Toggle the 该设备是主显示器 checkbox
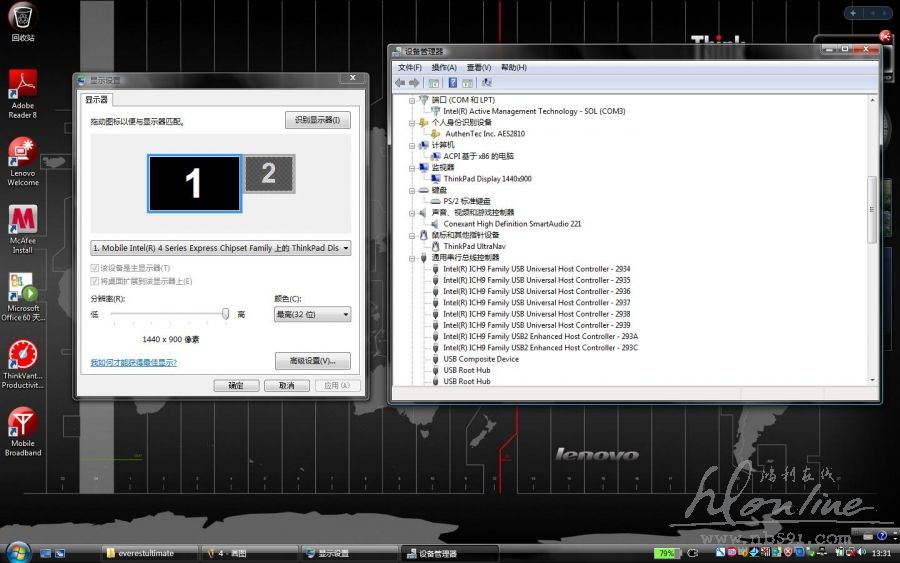900x563 pixels. pos(96,269)
